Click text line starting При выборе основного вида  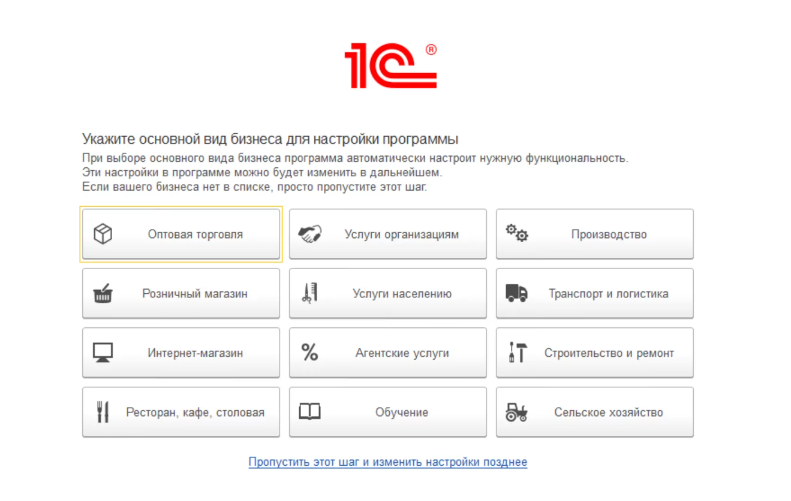pos(355,158)
